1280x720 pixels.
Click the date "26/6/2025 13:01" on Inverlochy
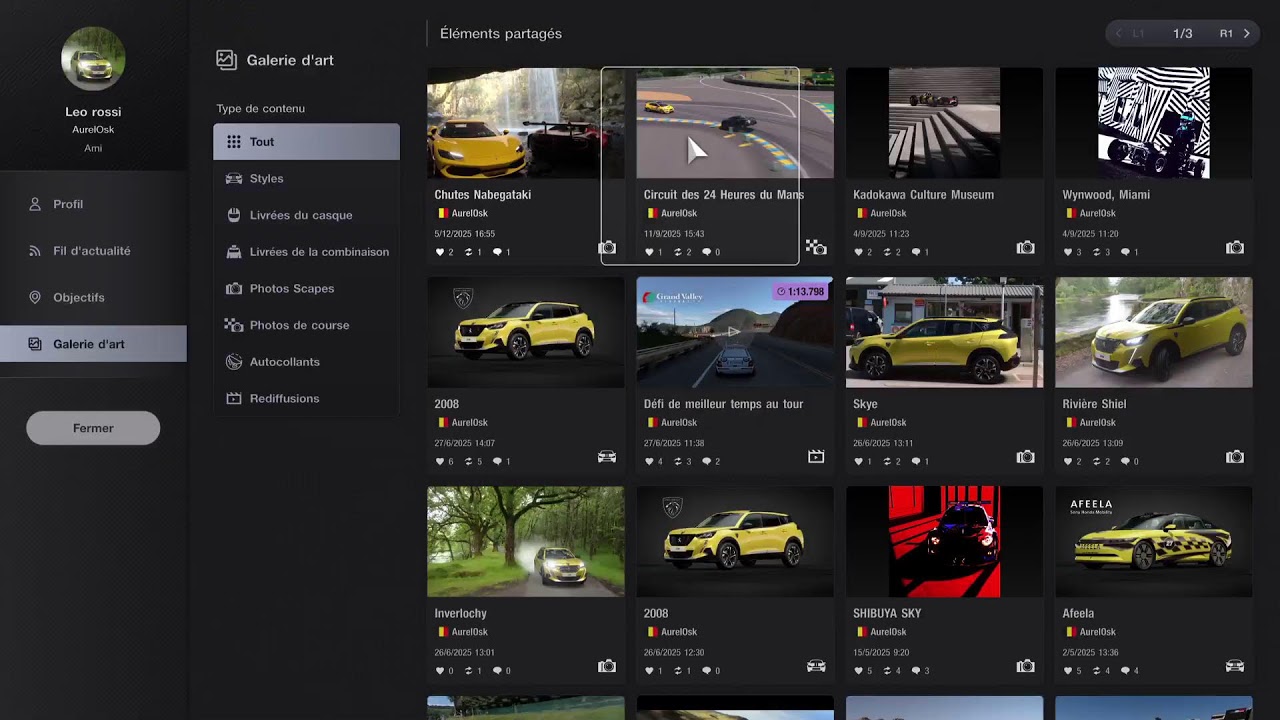coord(465,652)
